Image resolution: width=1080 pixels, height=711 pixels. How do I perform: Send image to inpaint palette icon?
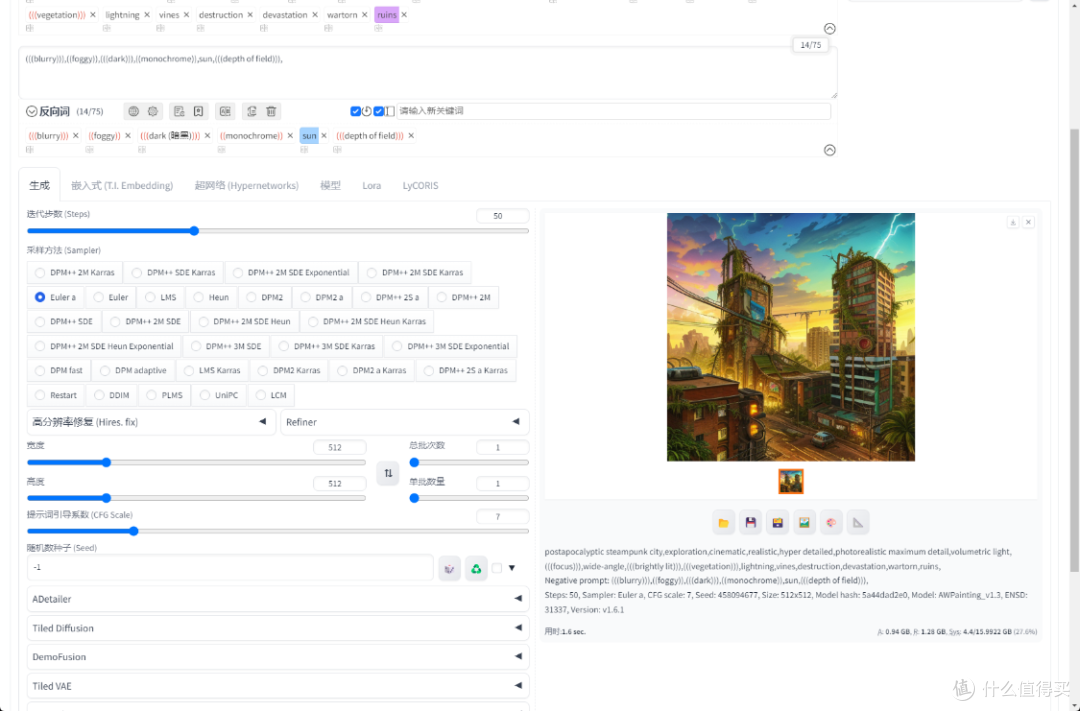click(x=831, y=523)
